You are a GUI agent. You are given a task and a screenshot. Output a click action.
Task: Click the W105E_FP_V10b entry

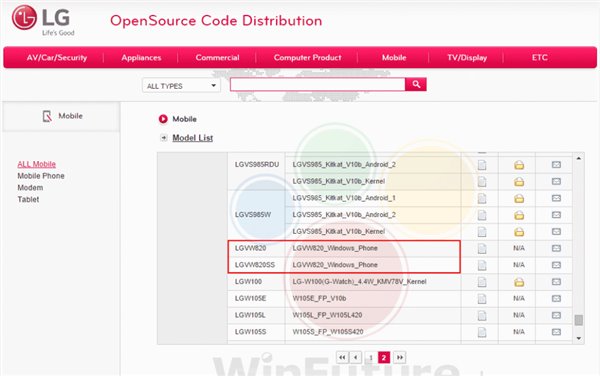click(319, 298)
